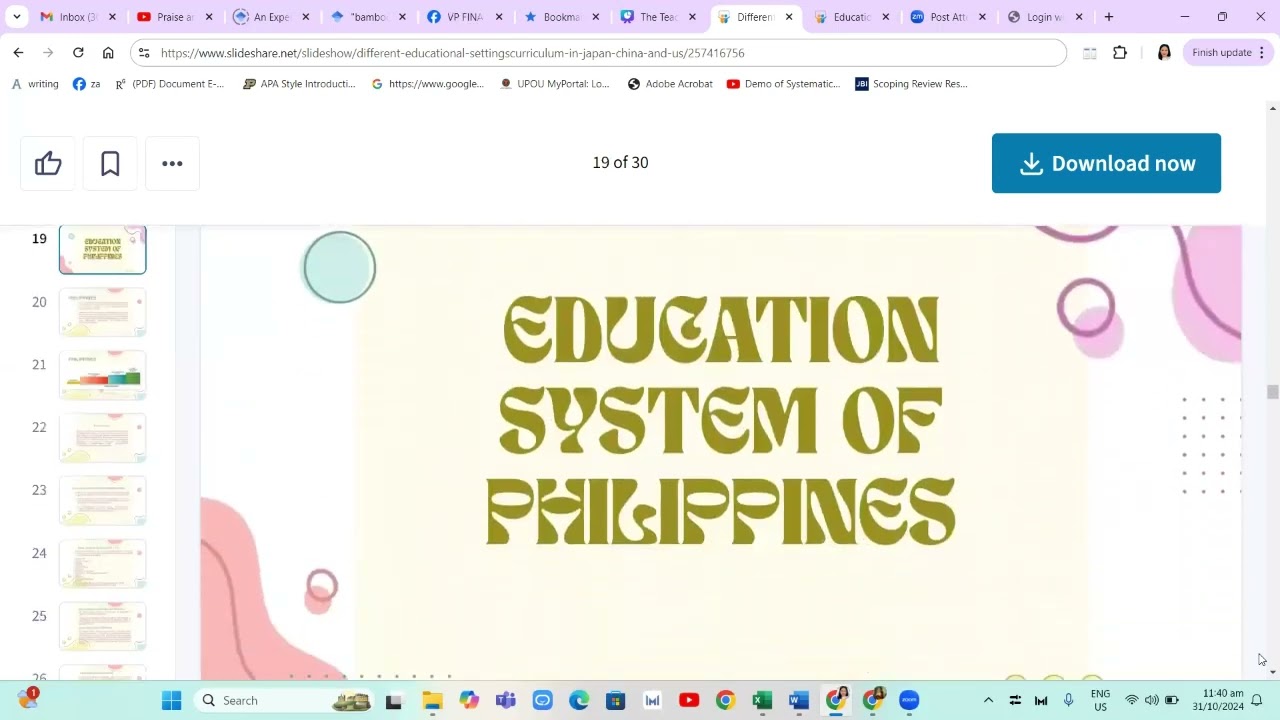This screenshot has width=1280, height=720.
Task: Open YouTube app from the taskbar
Action: (689, 700)
